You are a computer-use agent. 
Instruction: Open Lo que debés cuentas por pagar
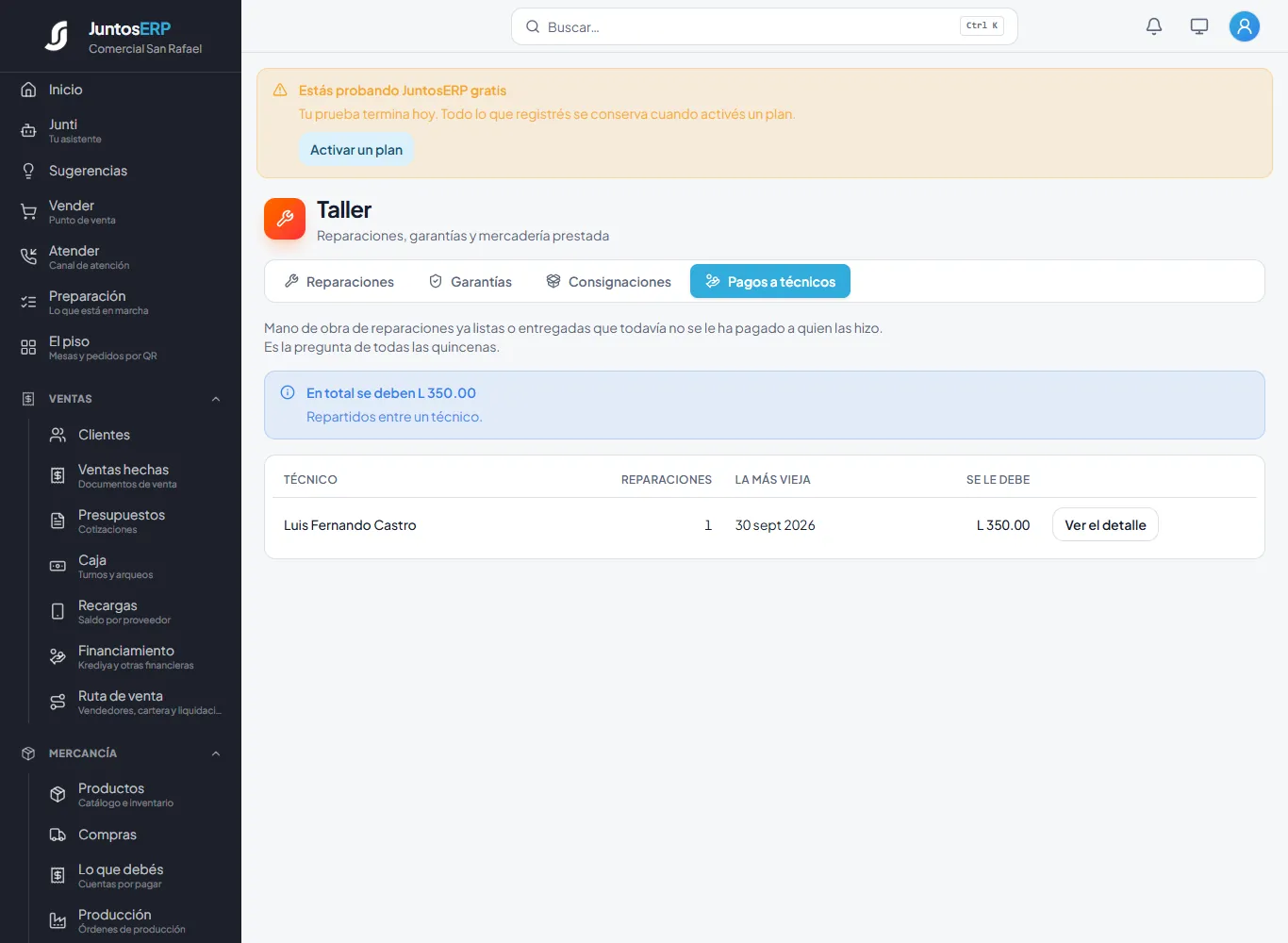click(135, 875)
